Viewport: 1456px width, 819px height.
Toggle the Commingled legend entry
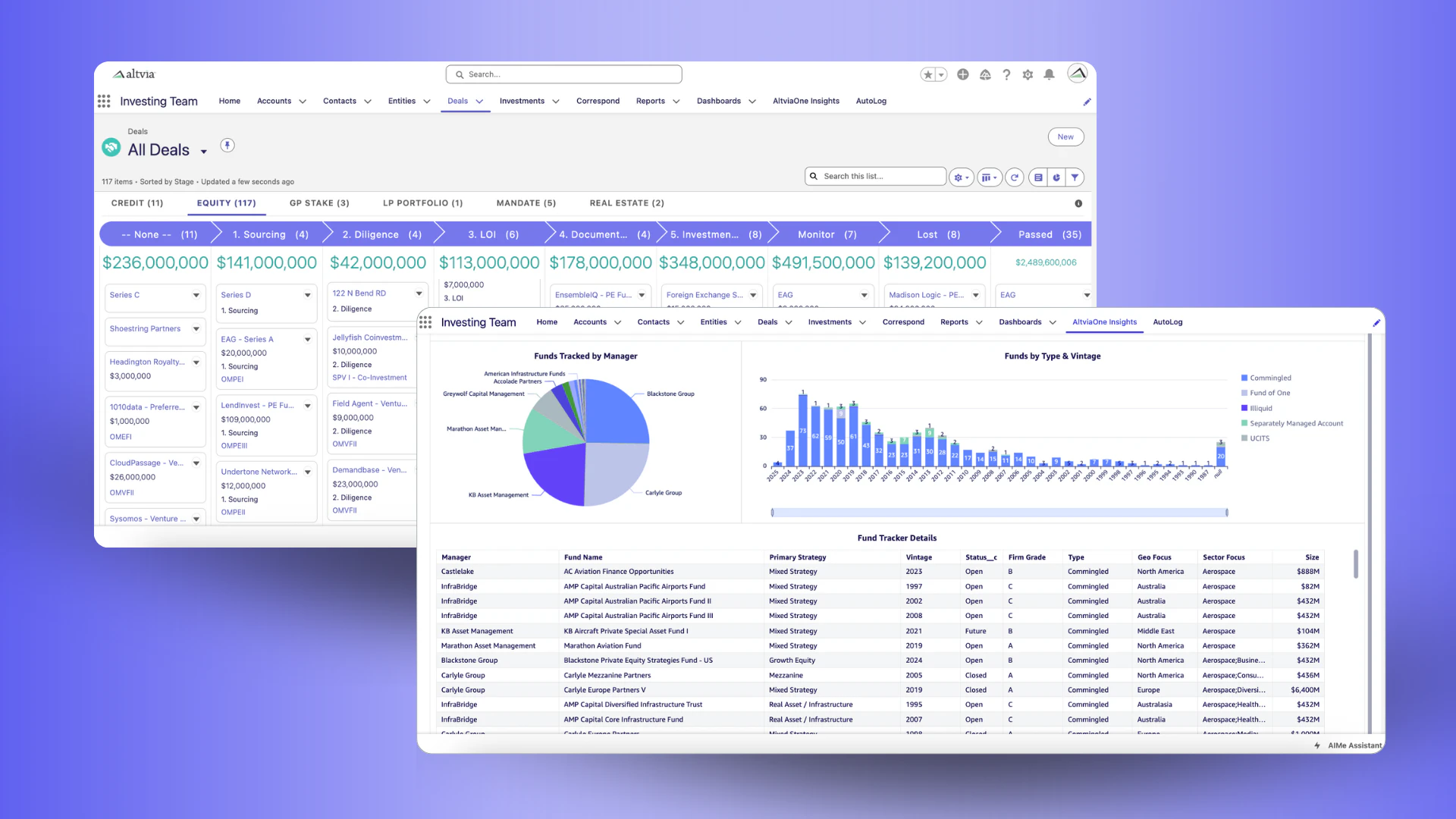(x=1266, y=378)
